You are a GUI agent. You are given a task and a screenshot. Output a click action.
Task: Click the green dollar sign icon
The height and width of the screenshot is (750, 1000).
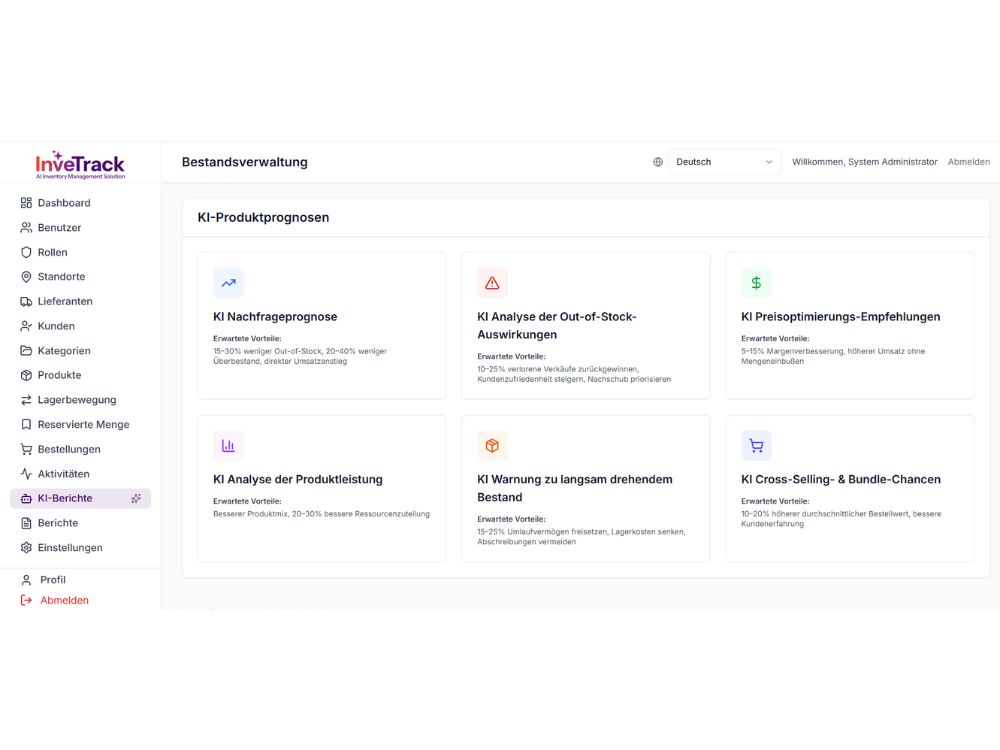(756, 283)
